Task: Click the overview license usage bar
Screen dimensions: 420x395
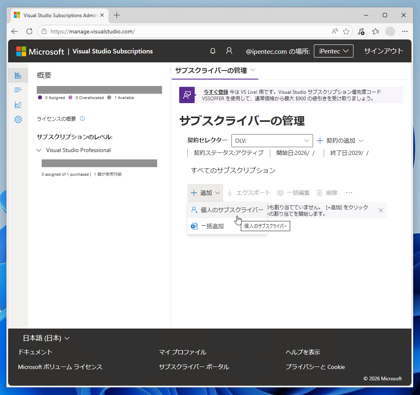Action: point(99,90)
